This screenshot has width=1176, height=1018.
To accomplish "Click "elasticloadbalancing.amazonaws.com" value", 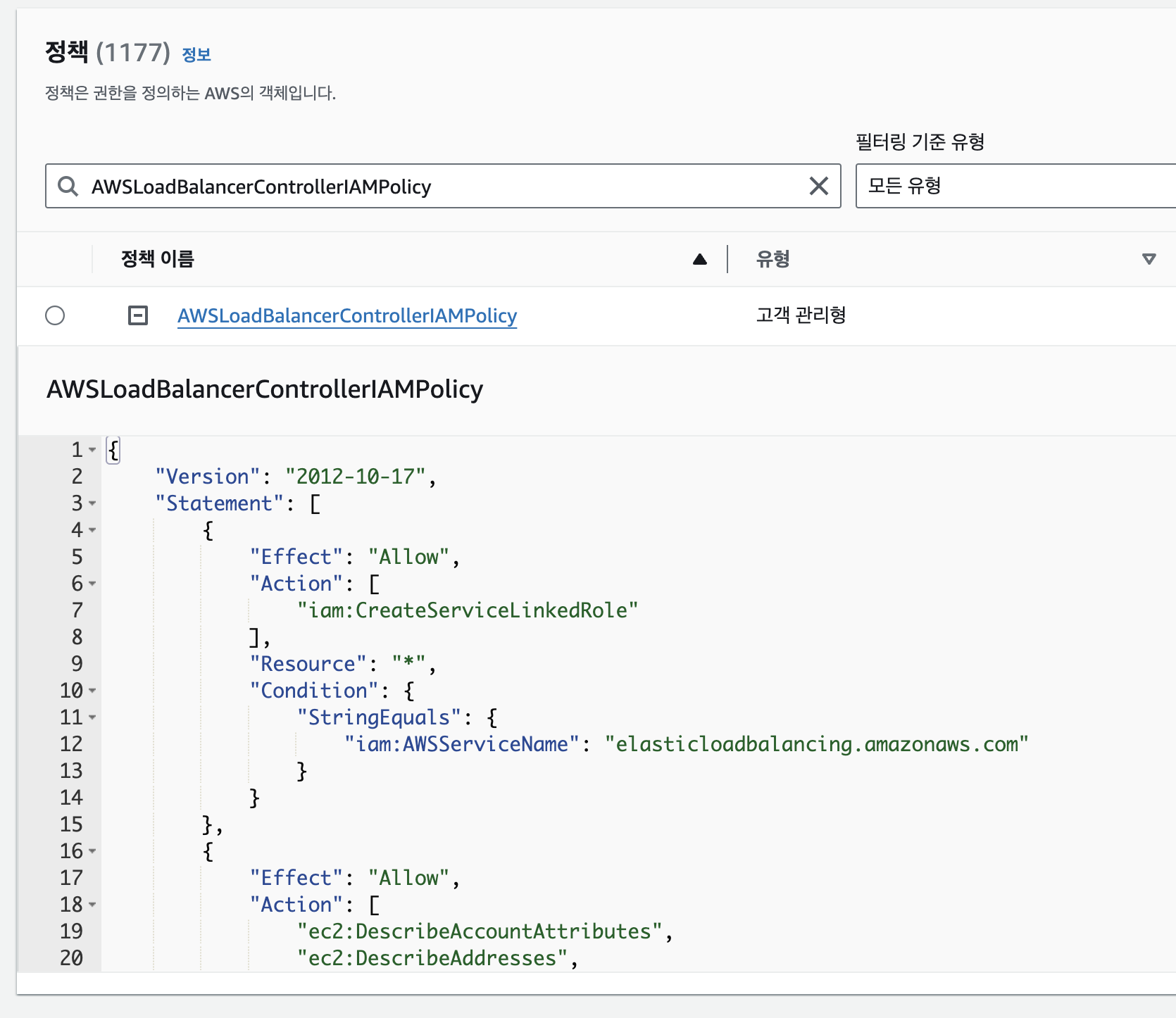I will point(817,744).
